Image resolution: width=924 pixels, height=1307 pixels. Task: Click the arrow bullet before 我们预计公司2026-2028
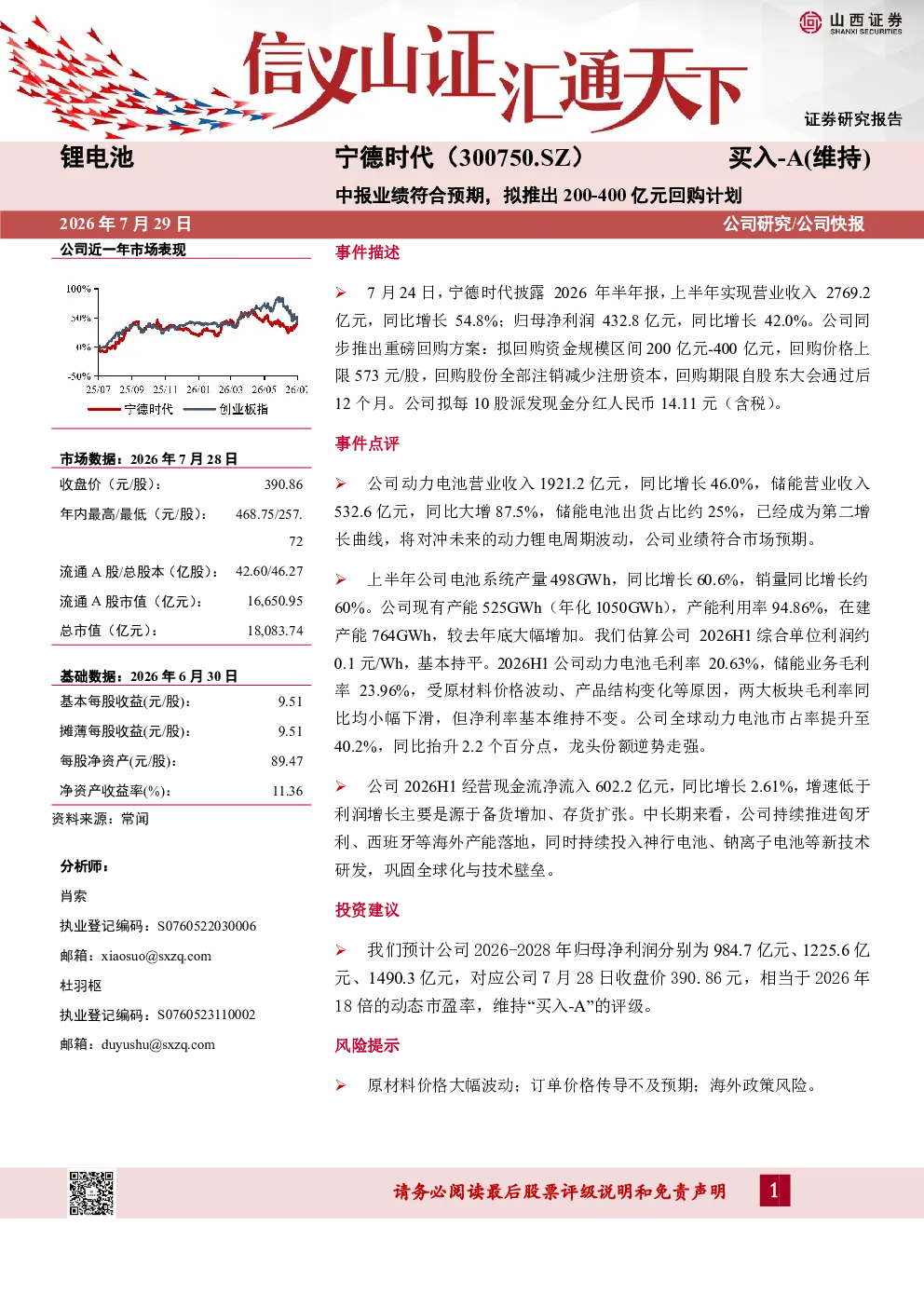click(341, 950)
